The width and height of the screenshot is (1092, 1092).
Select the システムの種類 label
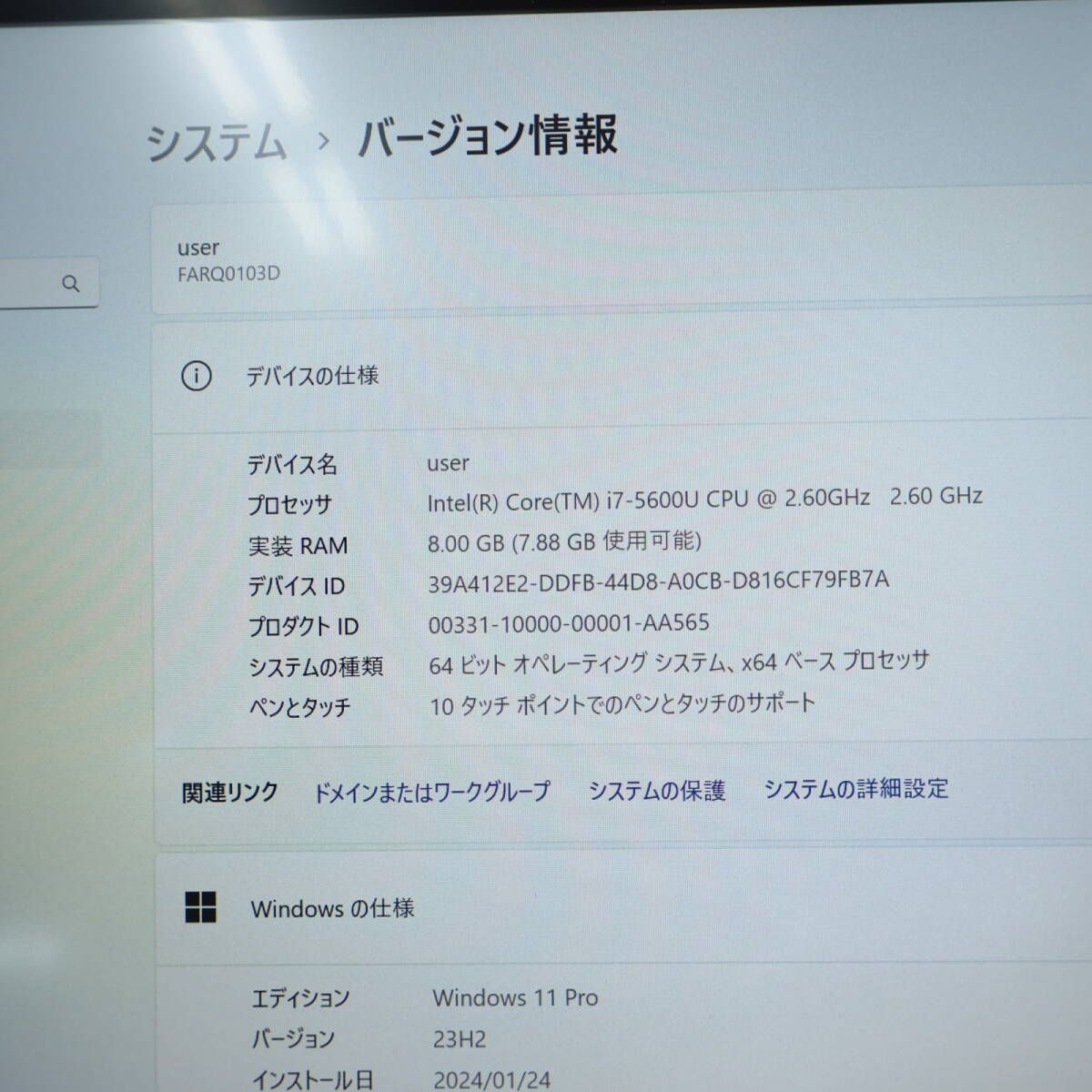coord(316,667)
